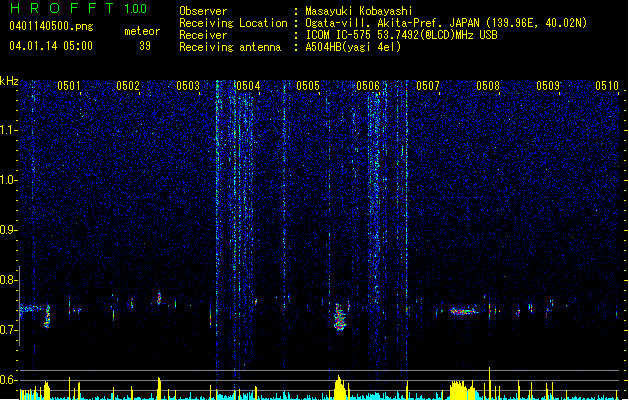Select the 0507 time marker label
This screenshot has width=629, height=400.
tap(428, 86)
